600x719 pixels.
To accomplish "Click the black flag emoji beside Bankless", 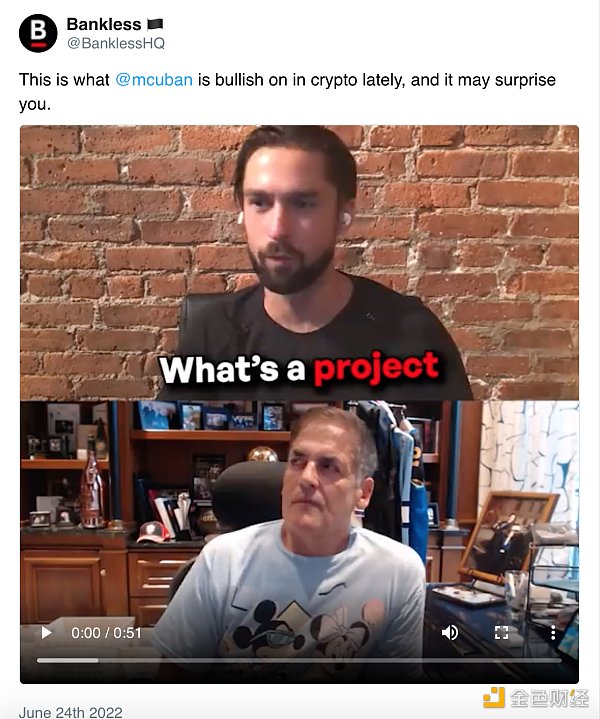I will 155,24.
